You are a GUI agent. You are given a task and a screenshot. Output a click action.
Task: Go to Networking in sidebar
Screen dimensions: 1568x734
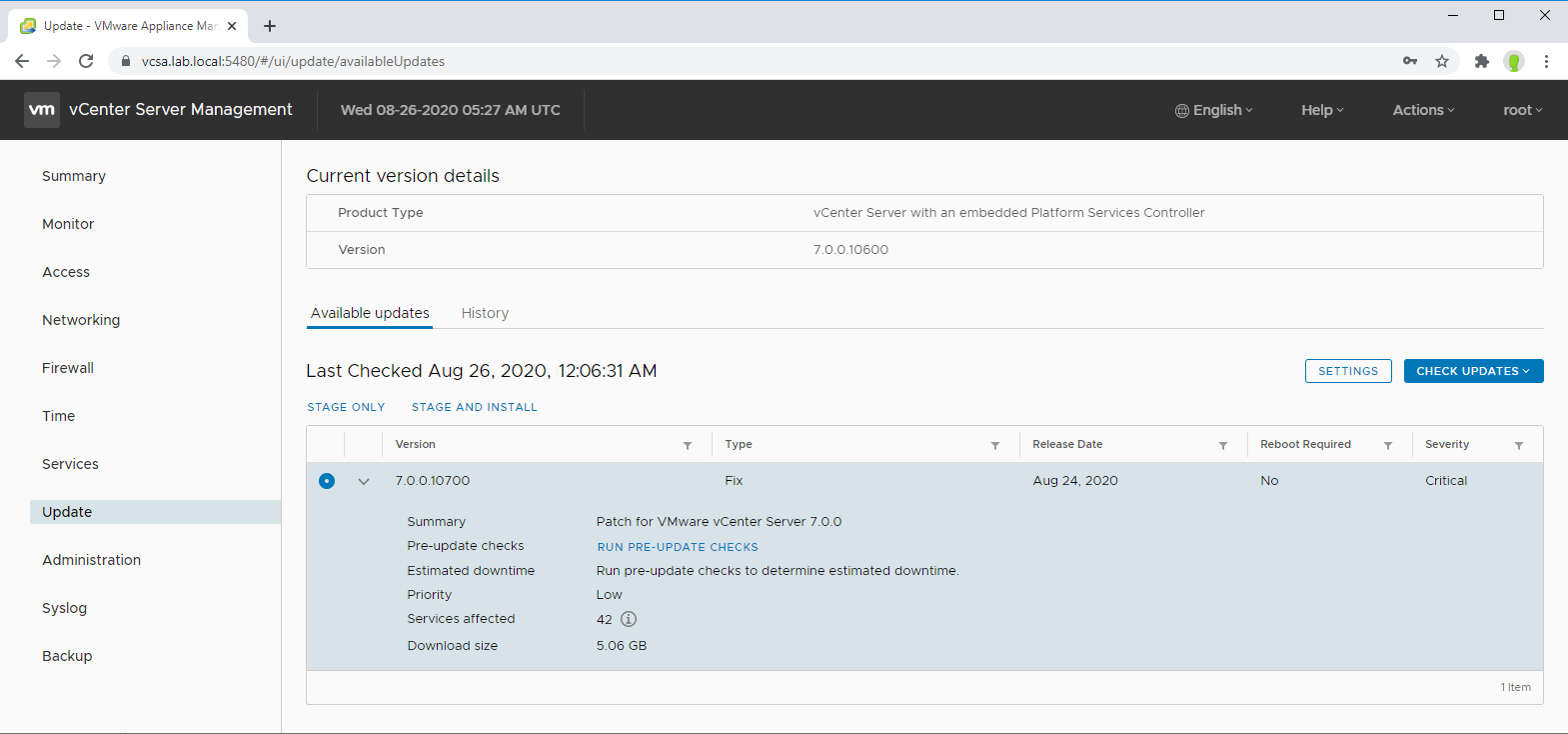pos(81,320)
